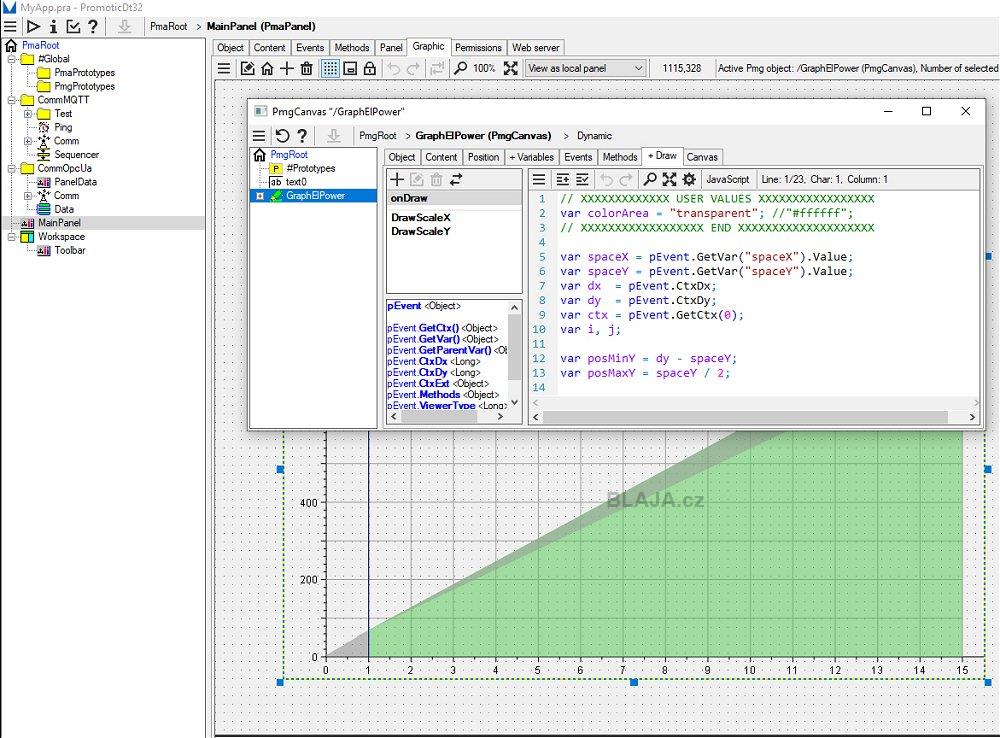
Task: Open the script editor hamburger menu
Action: point(539,180)
